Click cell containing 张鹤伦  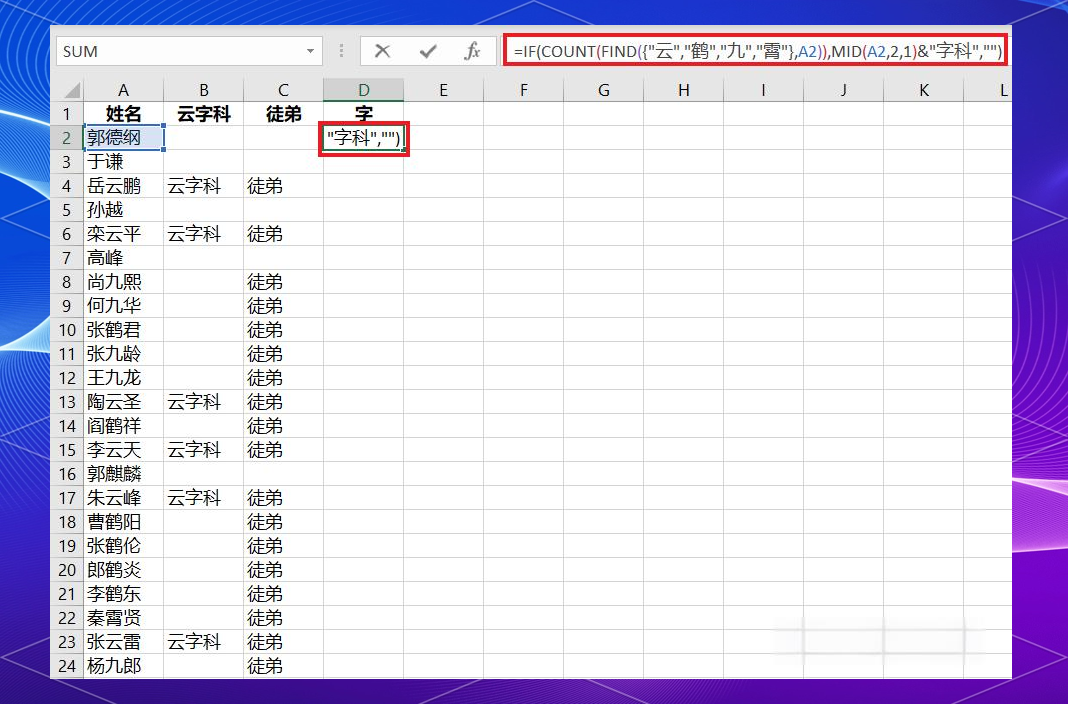123,546
